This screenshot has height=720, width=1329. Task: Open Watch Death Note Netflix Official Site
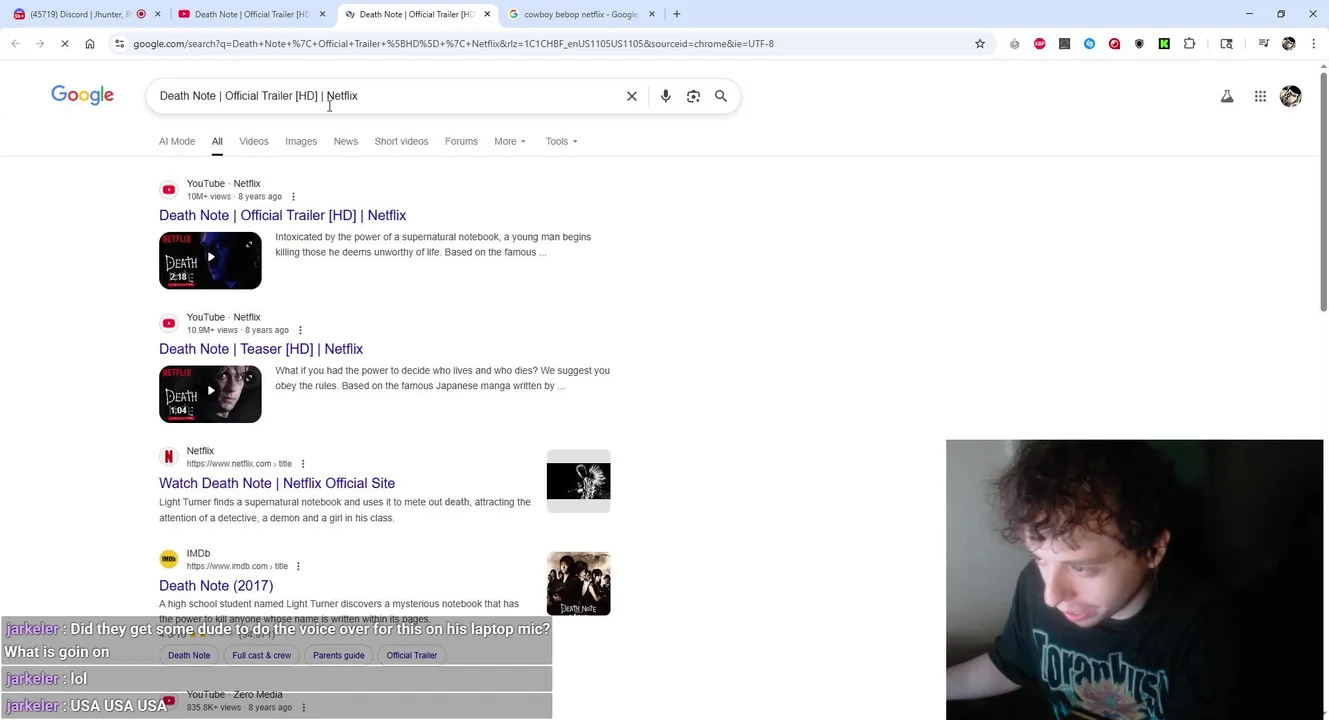point(277,483)
